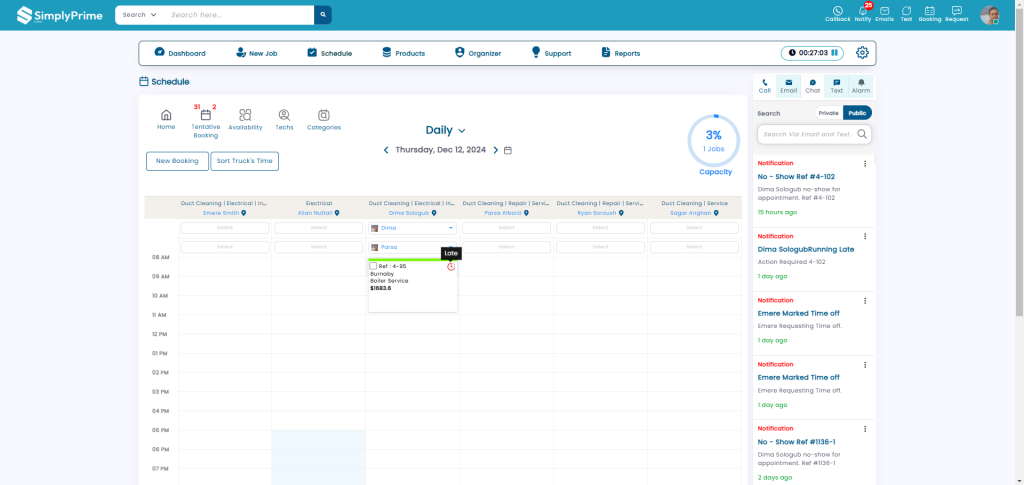Image resolution: width=1024 pixels, height=485 pixels.
Task: Open No - Show Ref #1136-1 notification
Action: 796,442
